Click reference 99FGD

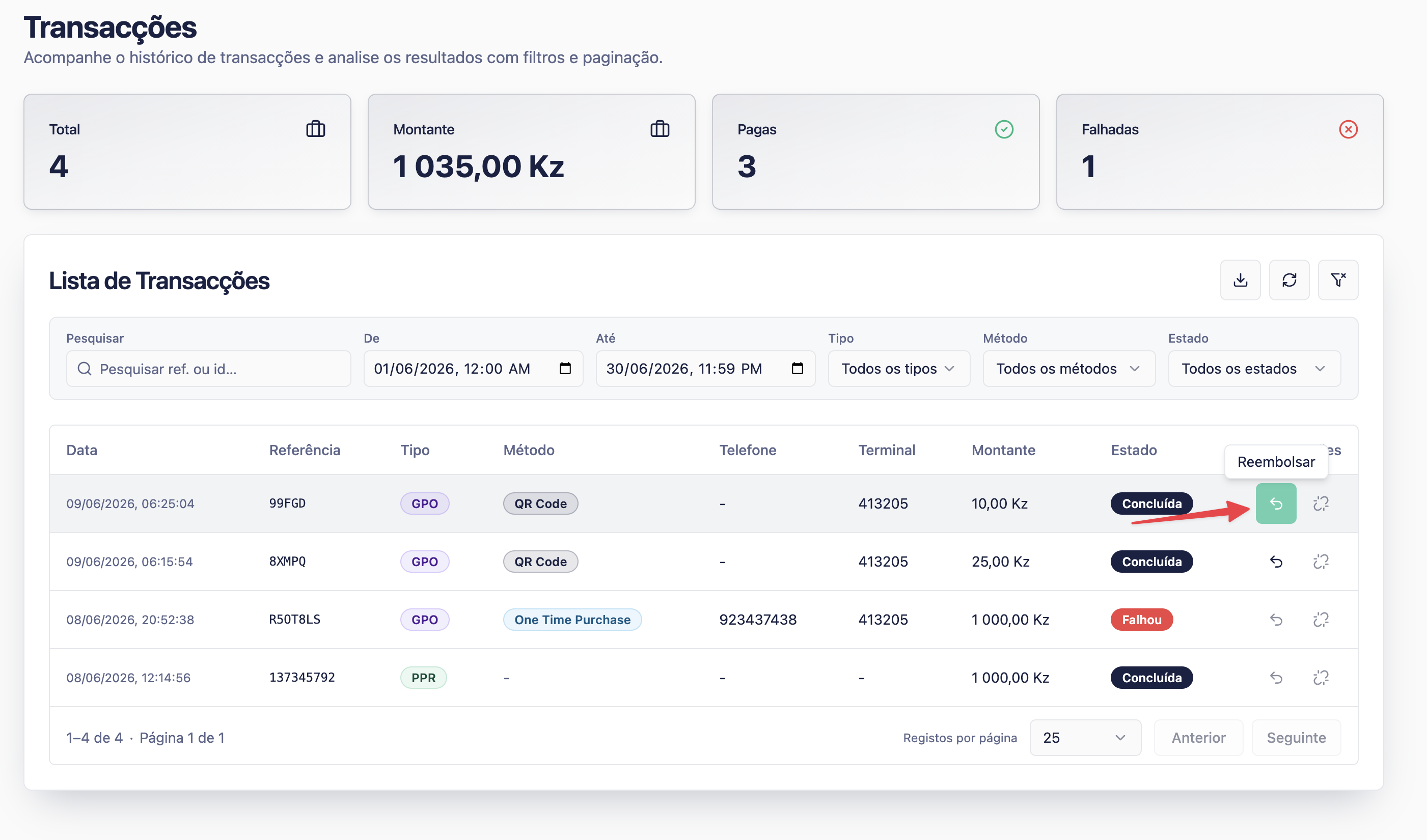287,503
